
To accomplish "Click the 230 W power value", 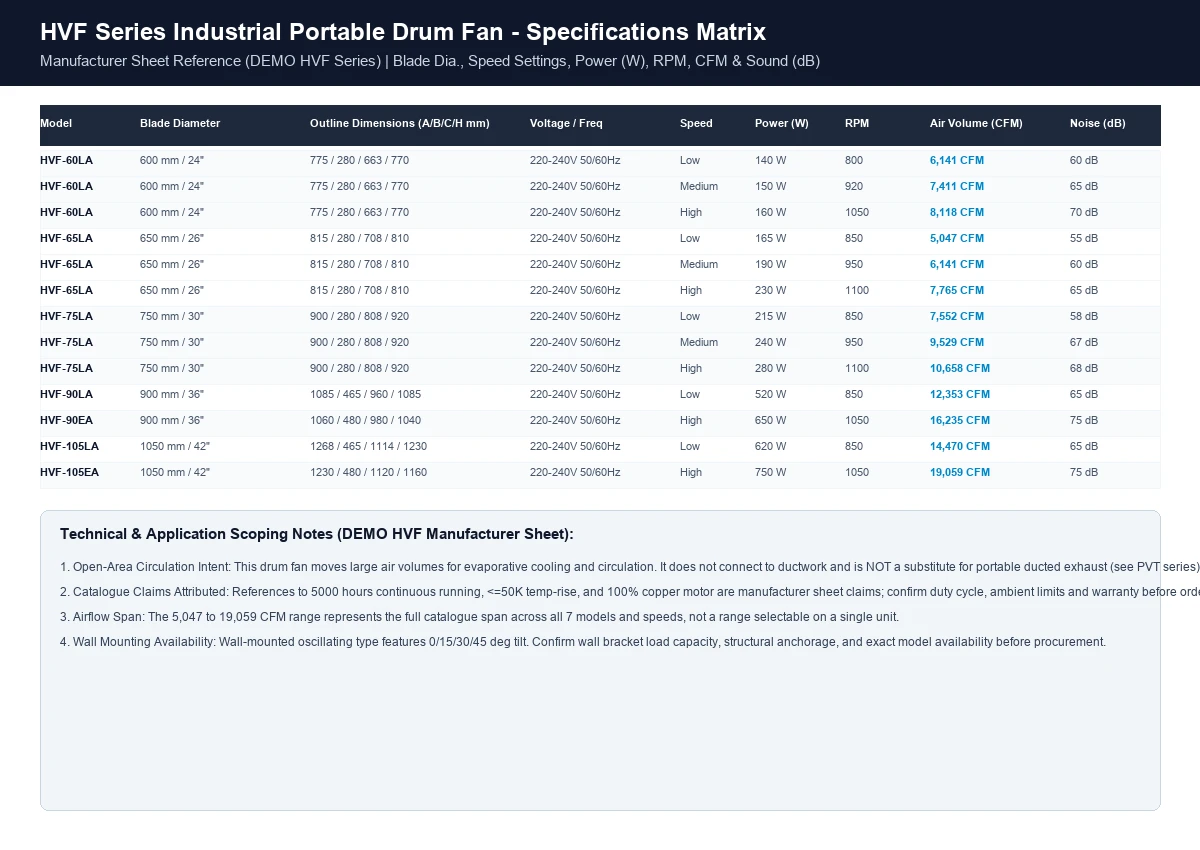I will click(x=771, y=290).
